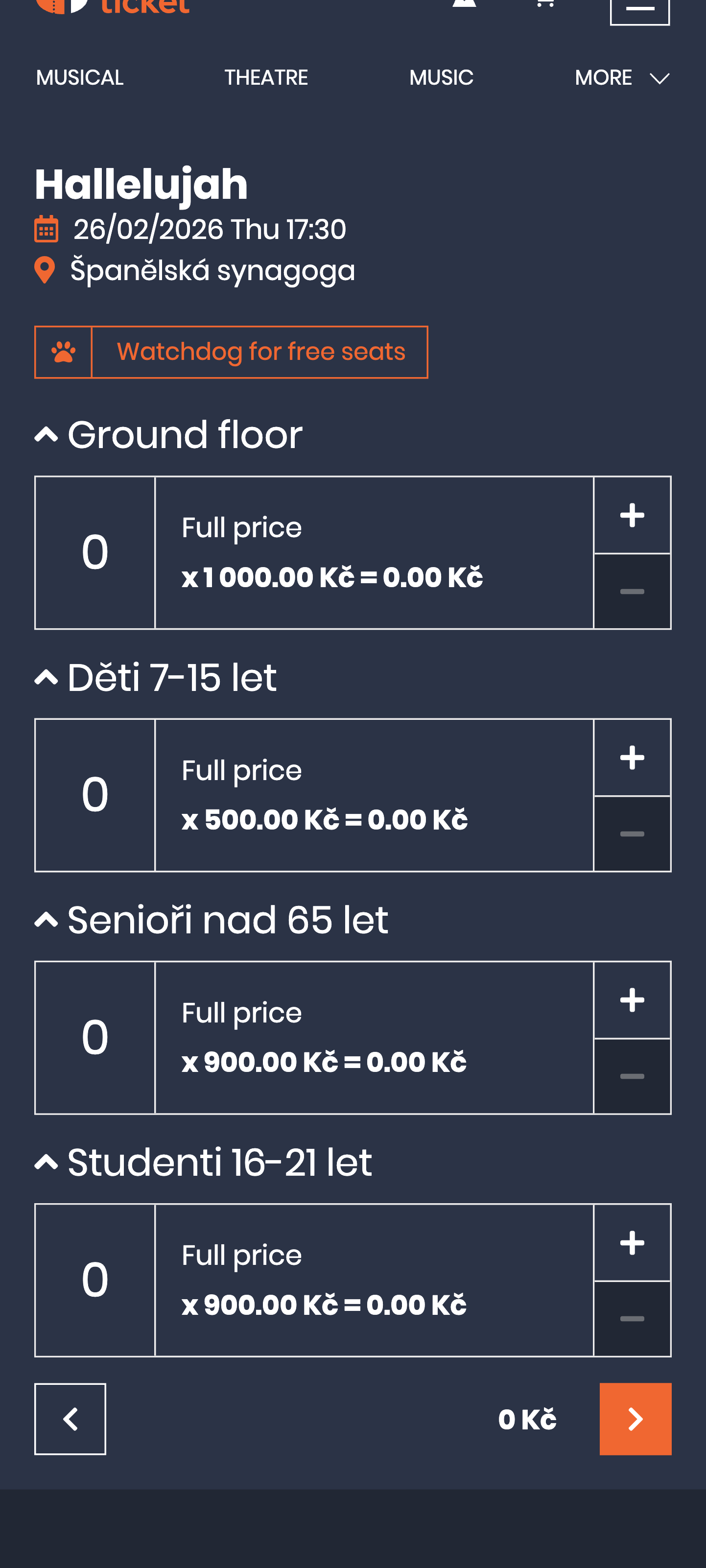Click Watchdog for free seats button
Image resolution: width=706 pixels, height=1568 pixels.
[260, 352]
